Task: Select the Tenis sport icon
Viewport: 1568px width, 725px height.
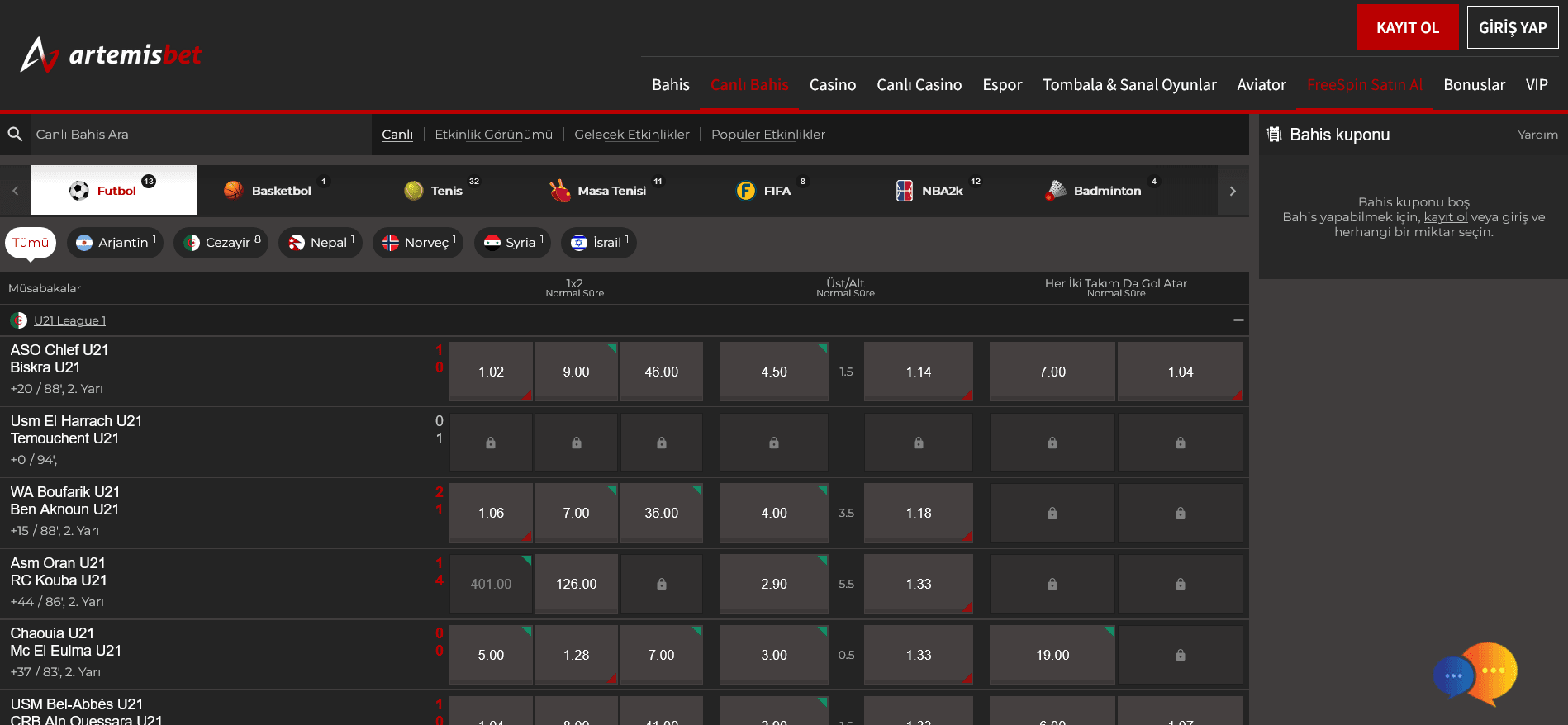Action: point(414,191)
